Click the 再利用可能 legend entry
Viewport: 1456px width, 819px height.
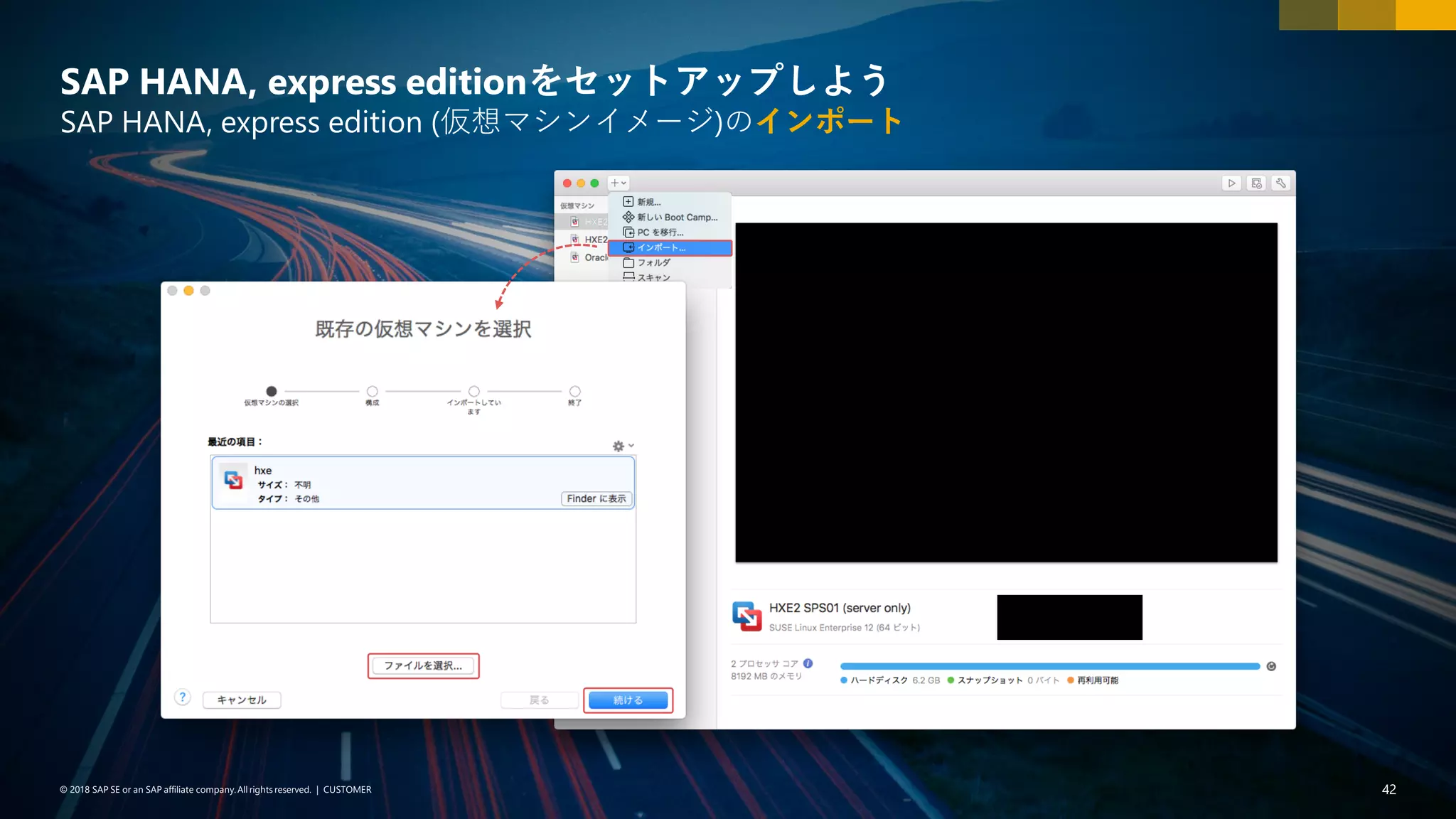coord(1093,680)
